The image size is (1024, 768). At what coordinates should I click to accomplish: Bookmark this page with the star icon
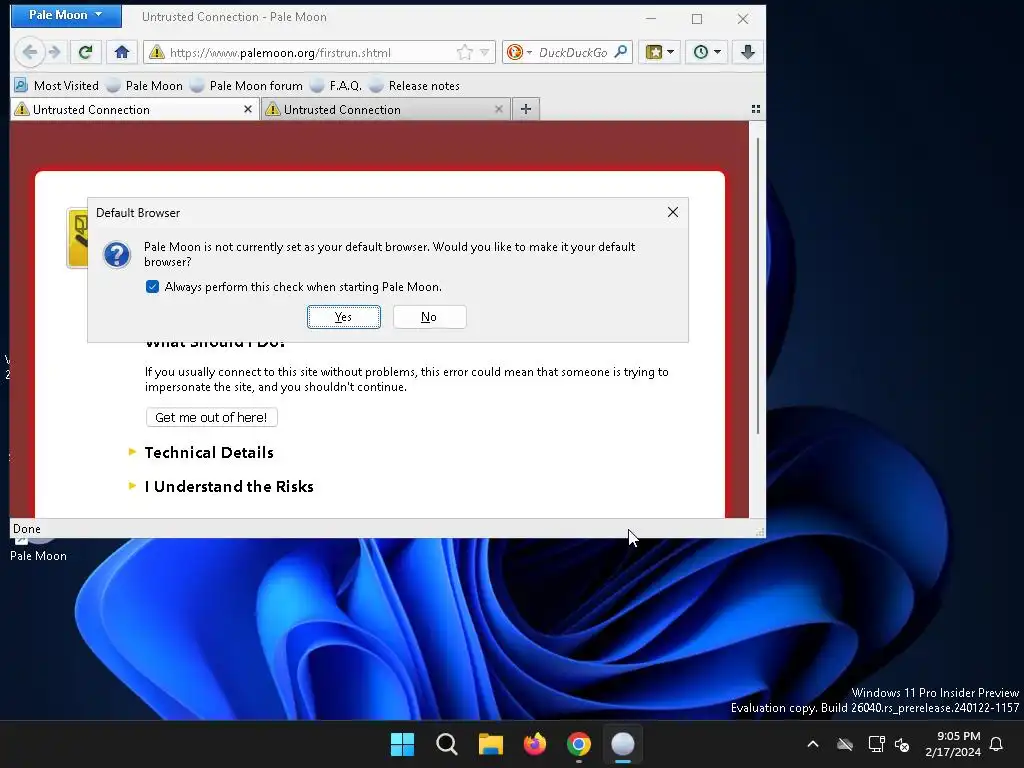click(465, 52)
